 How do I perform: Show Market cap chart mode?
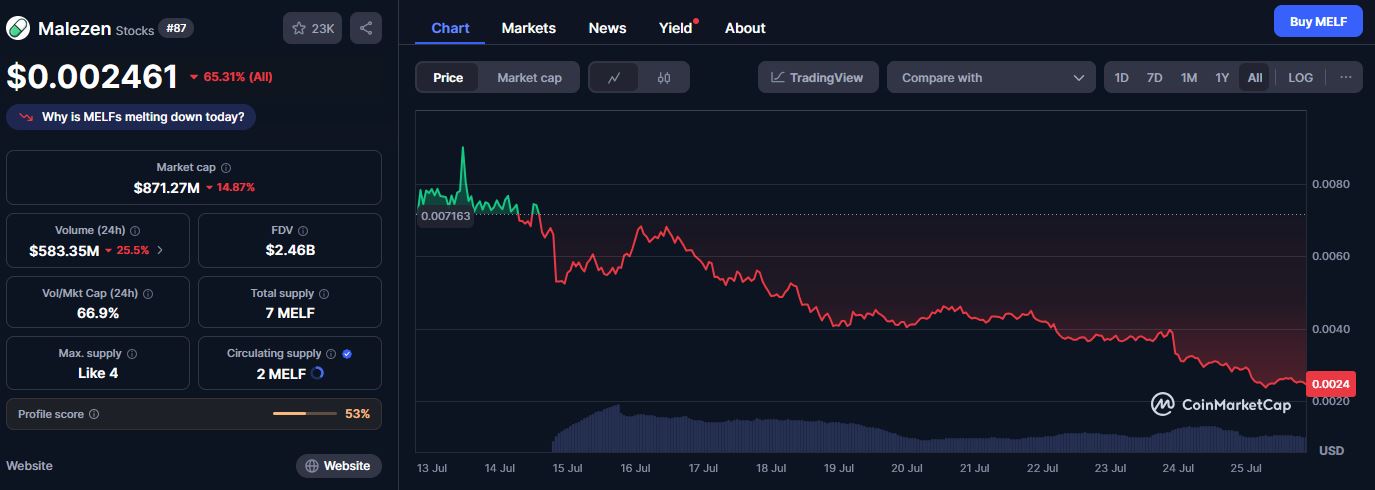[x=529, y=77]
